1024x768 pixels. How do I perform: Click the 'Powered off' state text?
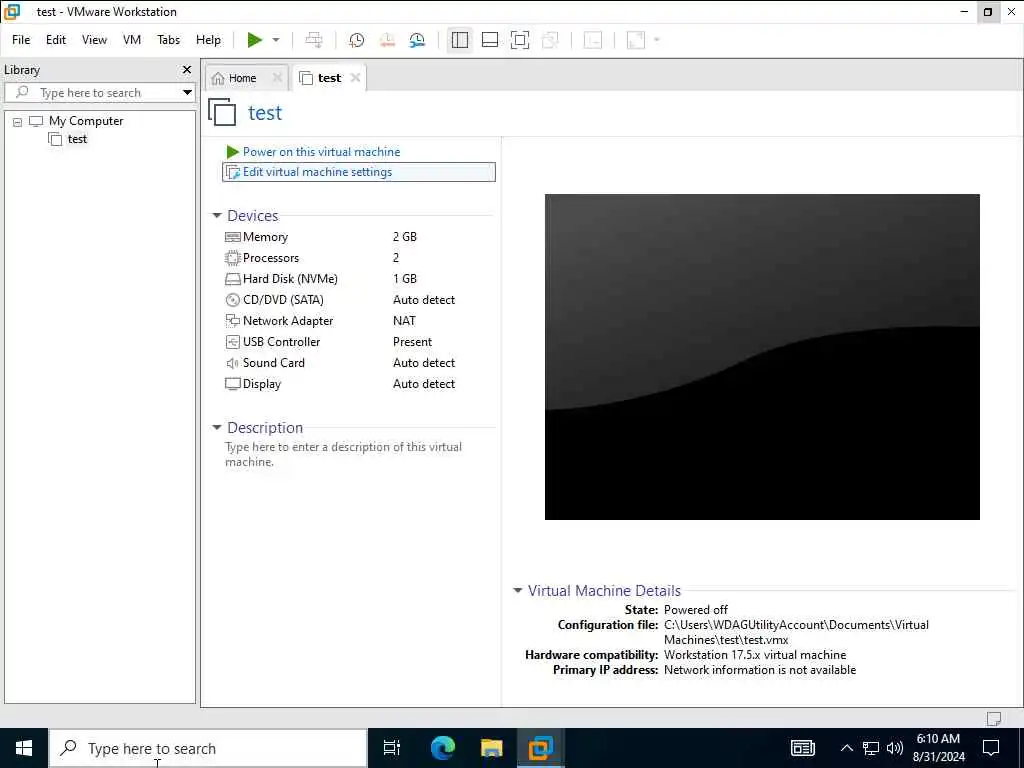696,609
